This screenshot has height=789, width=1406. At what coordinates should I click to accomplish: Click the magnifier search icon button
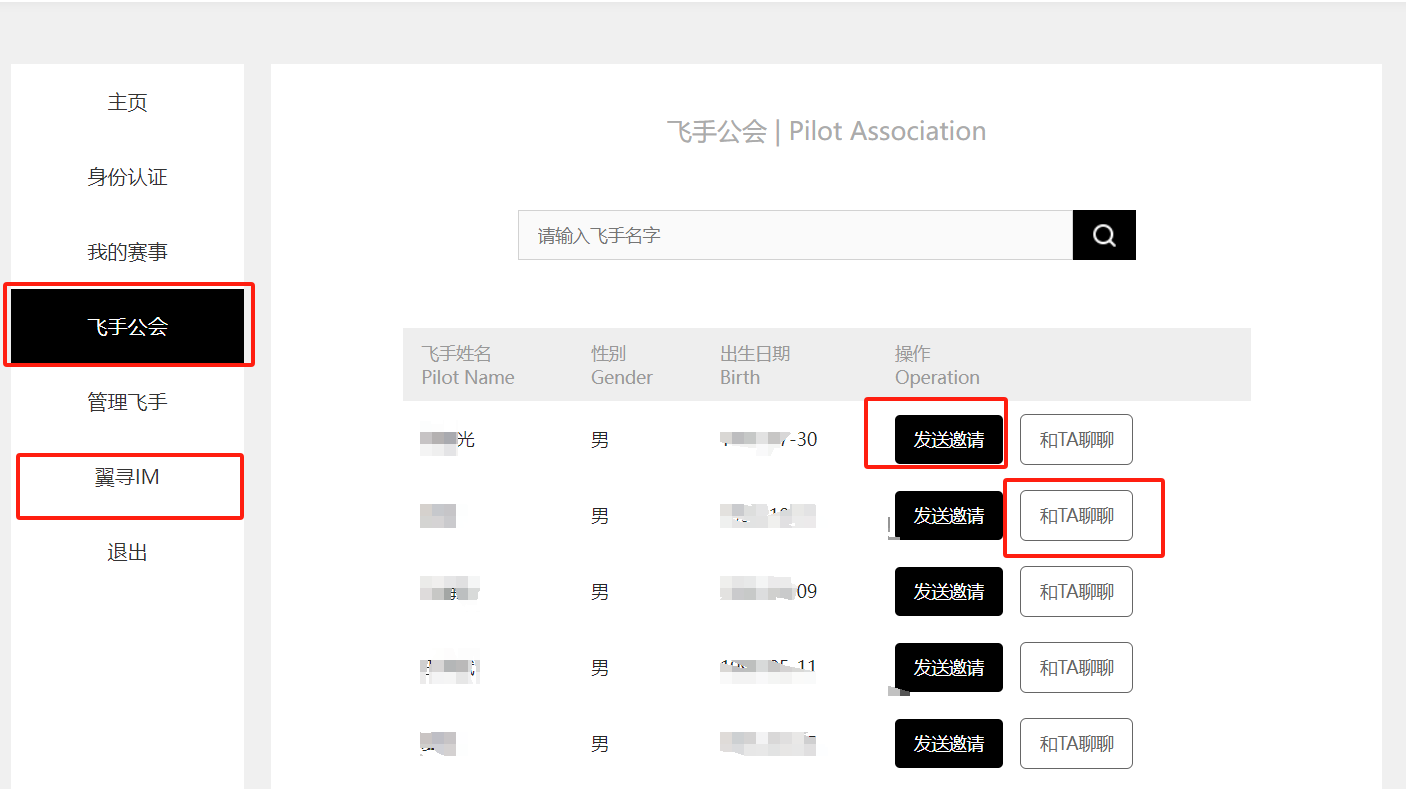click(1104, 235)
